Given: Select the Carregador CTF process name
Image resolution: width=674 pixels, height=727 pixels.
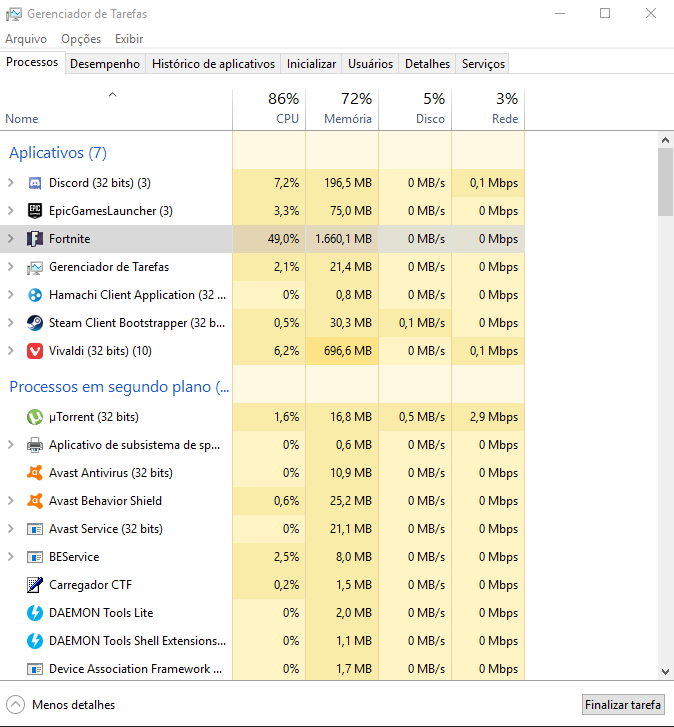Looking at the screenshot, I should tap(90, 585).
